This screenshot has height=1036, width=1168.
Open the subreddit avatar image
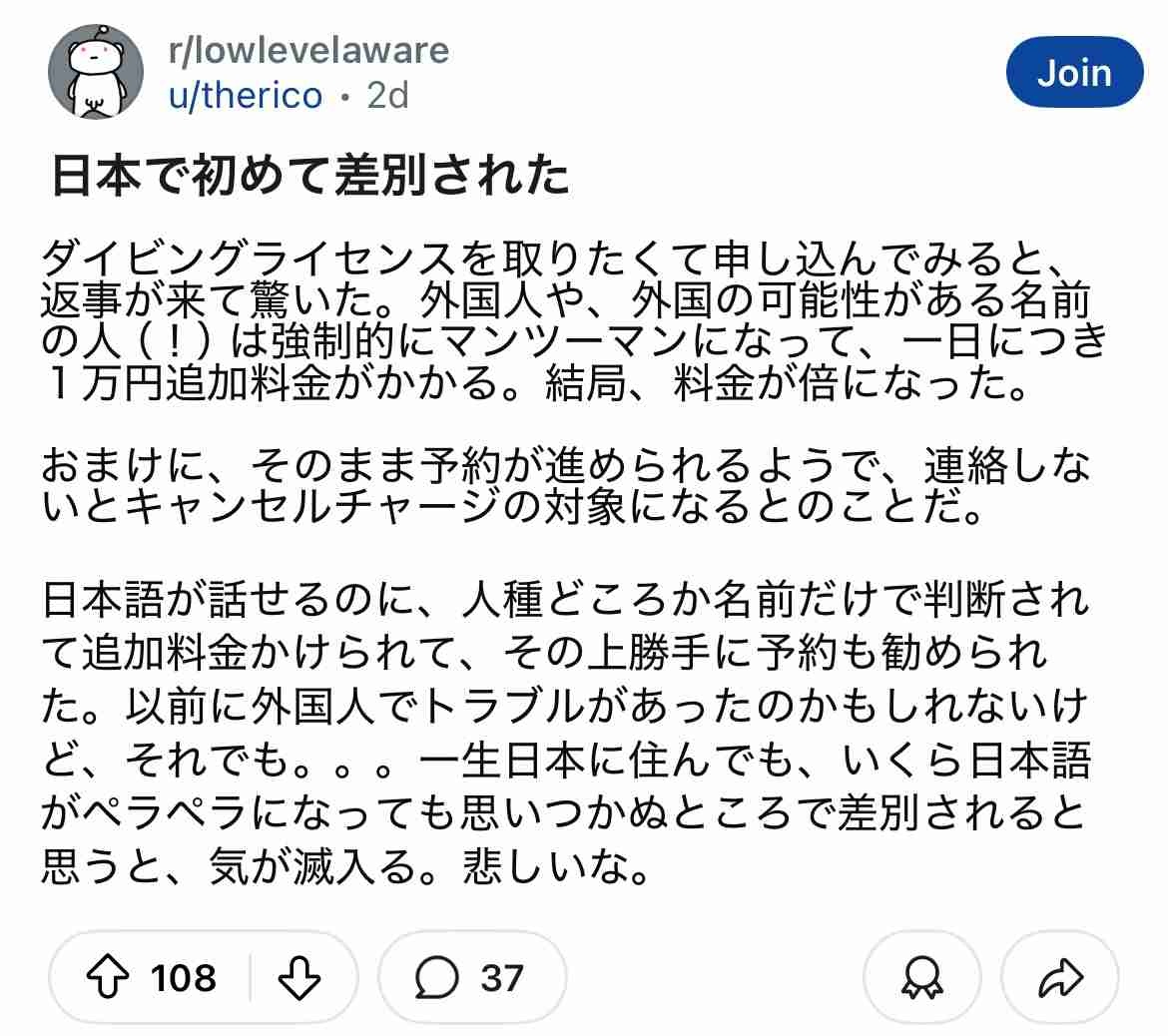pyautogui.click(x=96, y=72)
